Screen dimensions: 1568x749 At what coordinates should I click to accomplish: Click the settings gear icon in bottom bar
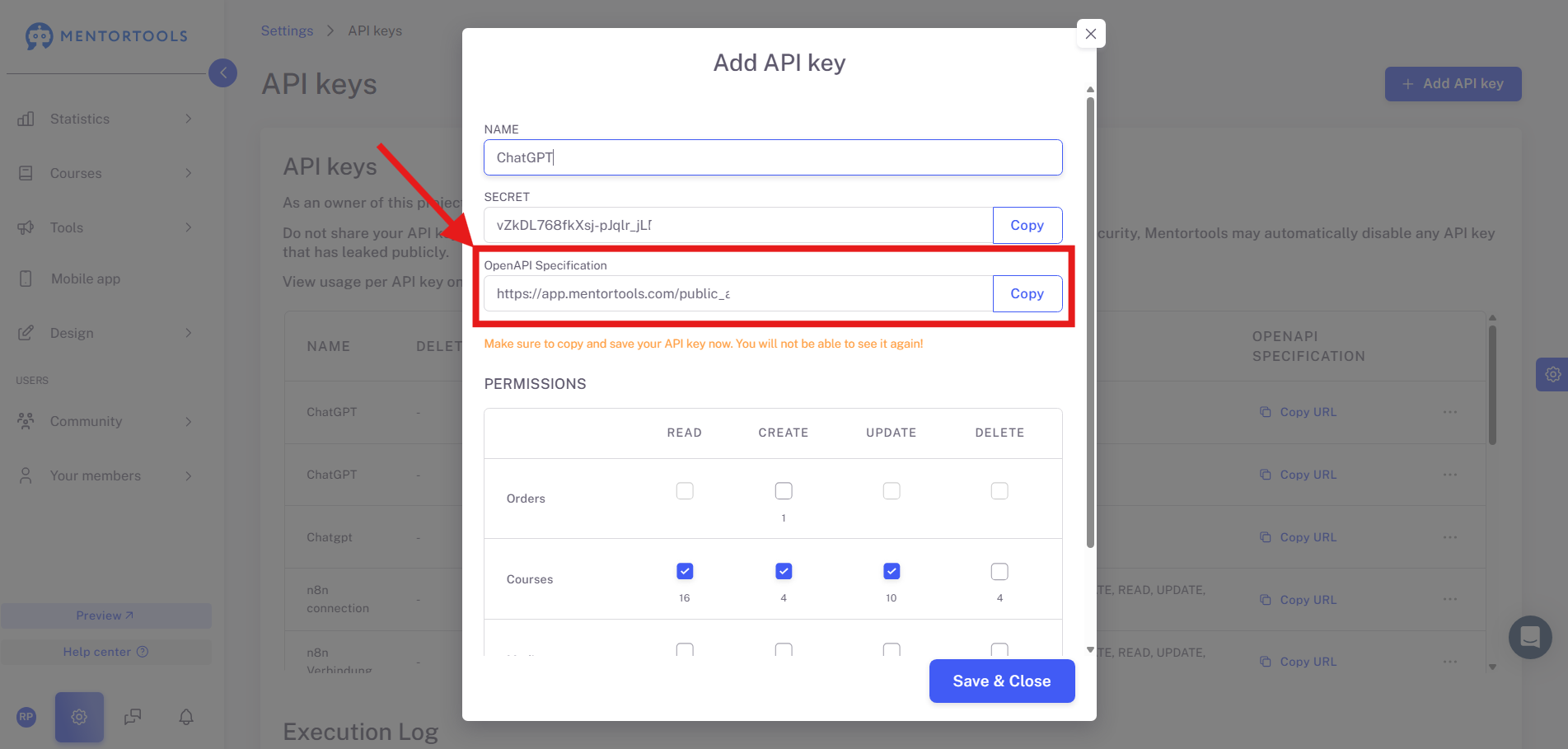79,717
